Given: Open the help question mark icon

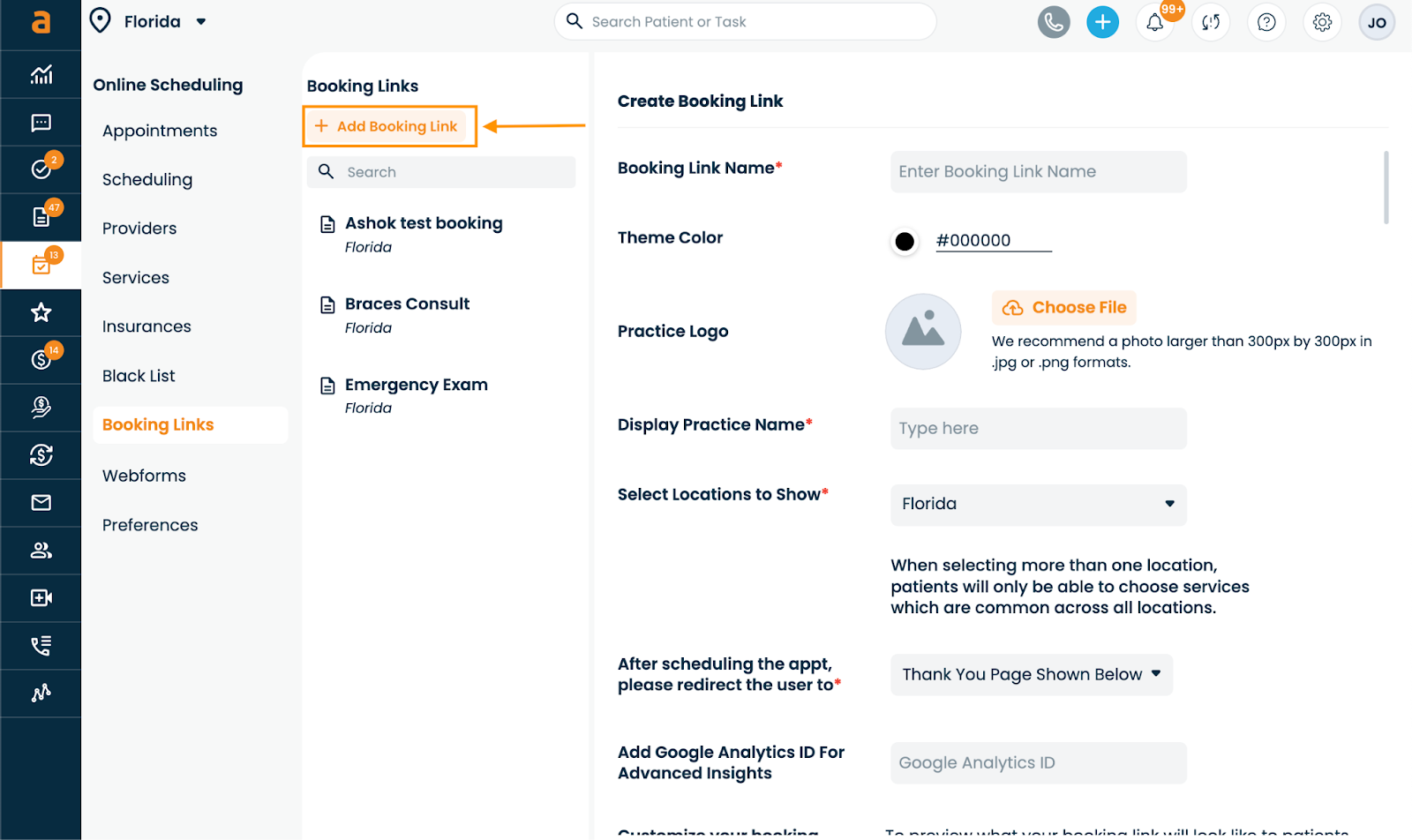Looking at the screenshot, I should pos(1266,22).
